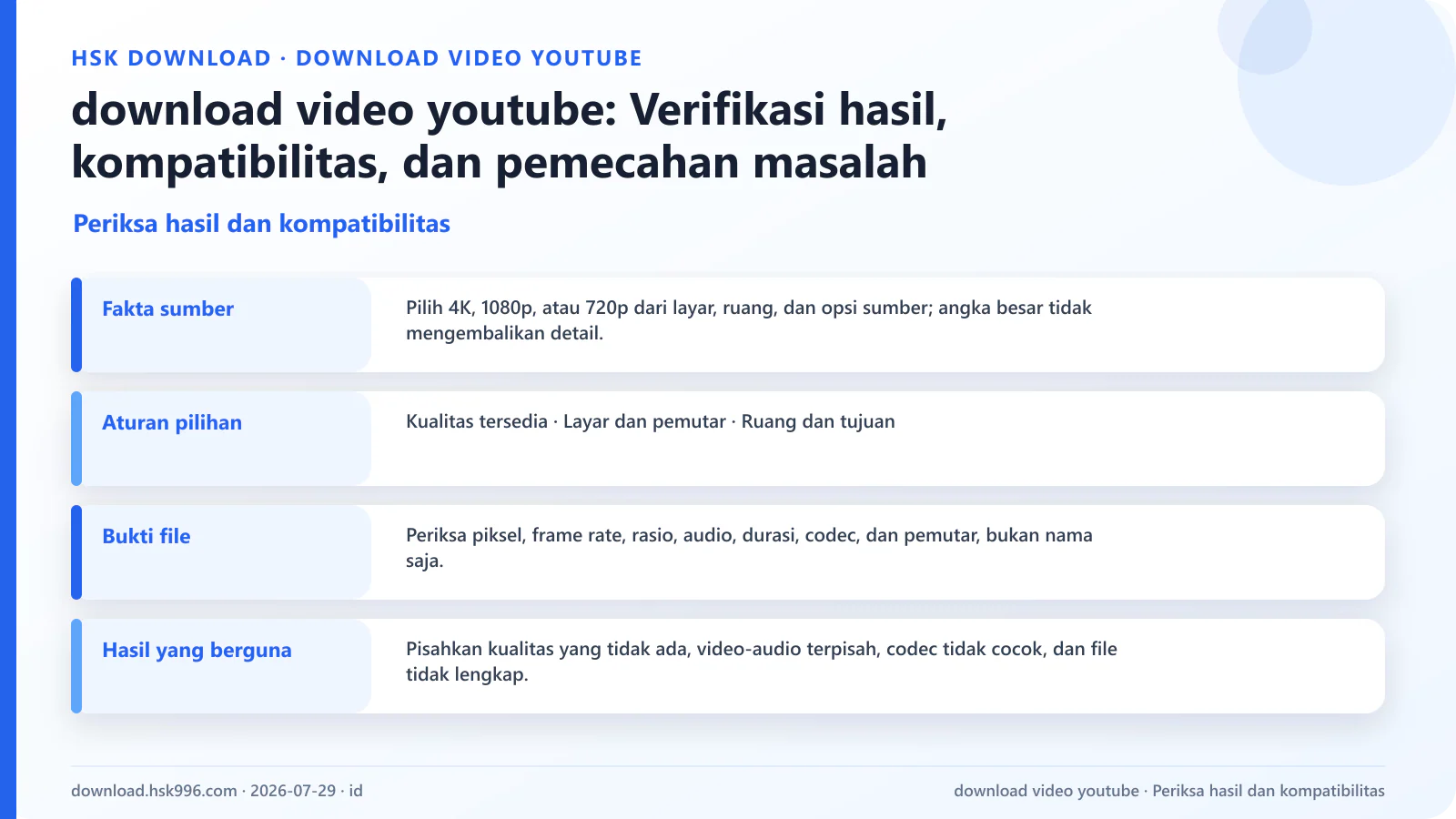Select the Fakta sumber row label
Screen dimensions: 1456x819
(x=167, y=308)
